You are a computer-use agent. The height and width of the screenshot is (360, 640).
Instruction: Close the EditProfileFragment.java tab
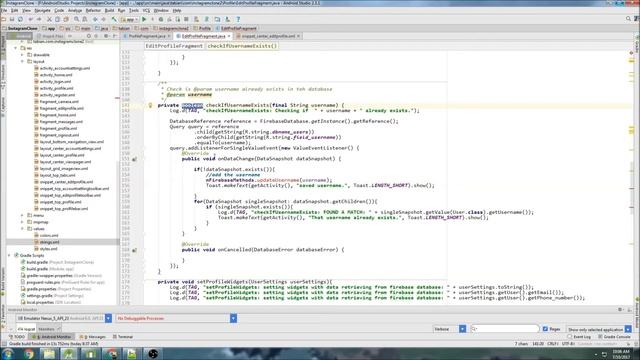[x=229, y=36]
